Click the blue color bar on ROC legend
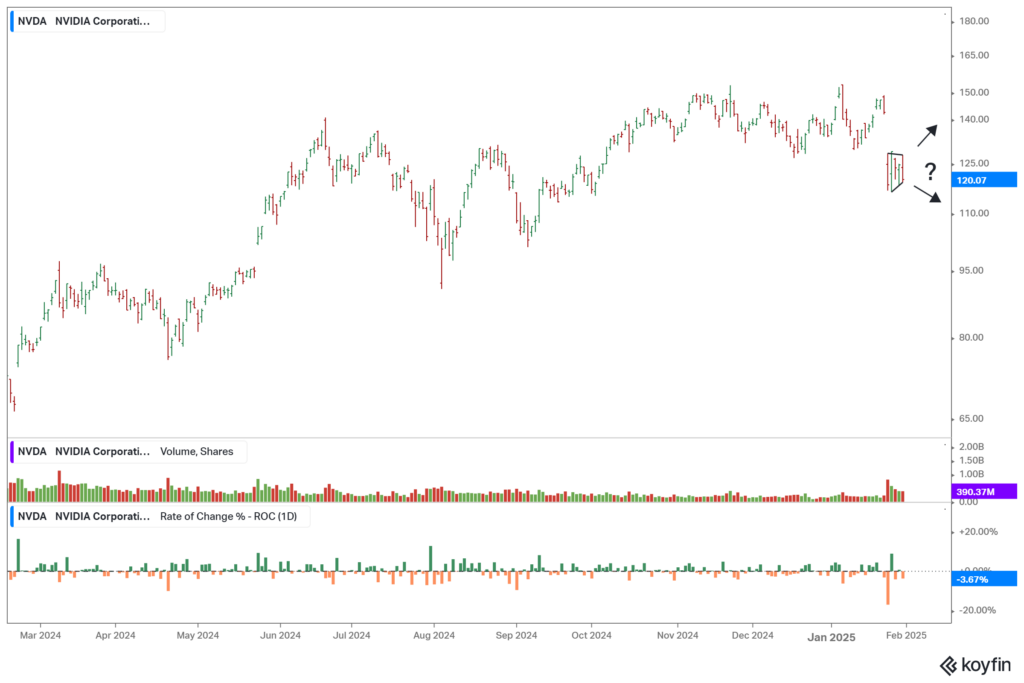 click(x=12, y=516)
